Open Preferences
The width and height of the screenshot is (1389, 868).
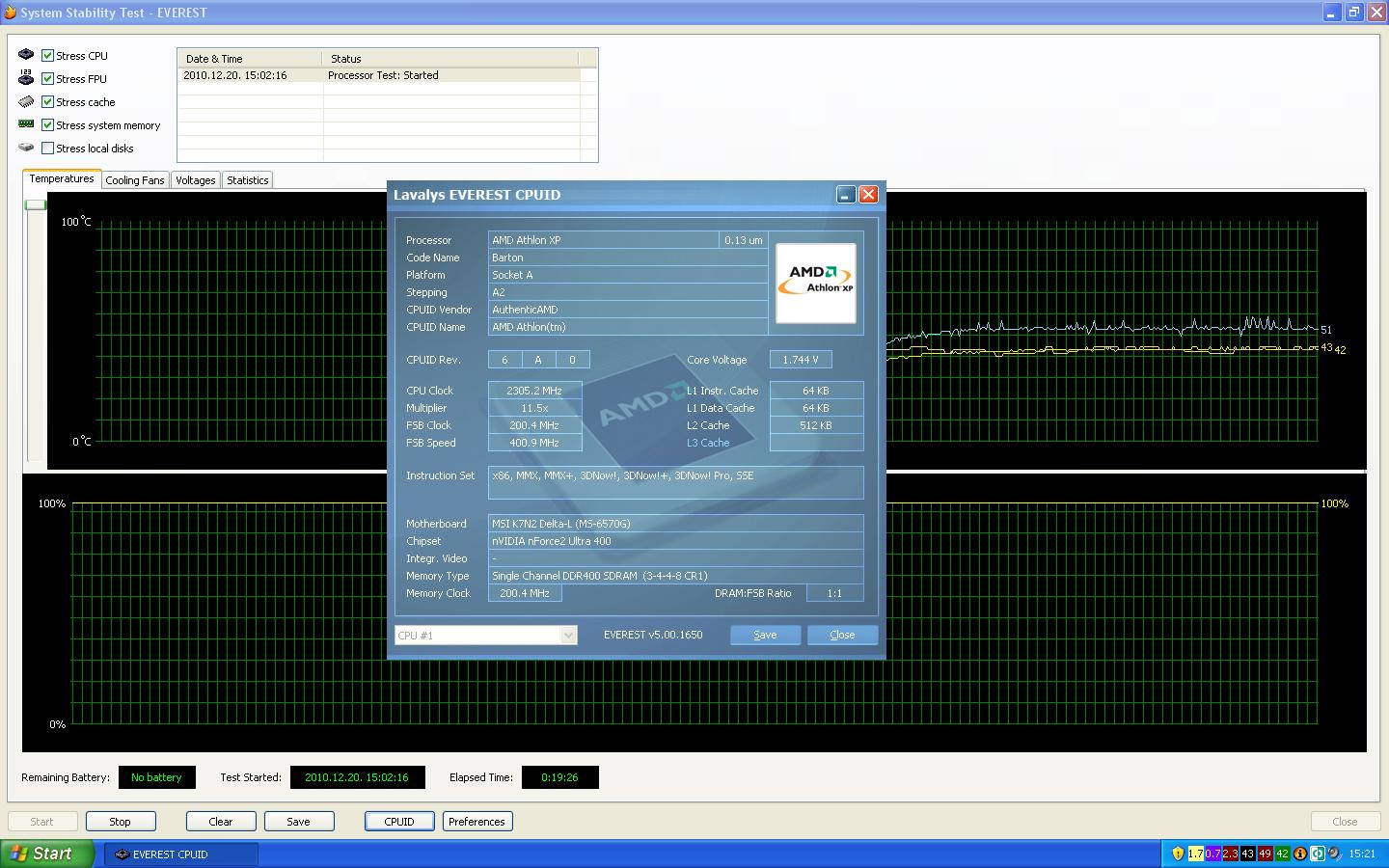477,822
